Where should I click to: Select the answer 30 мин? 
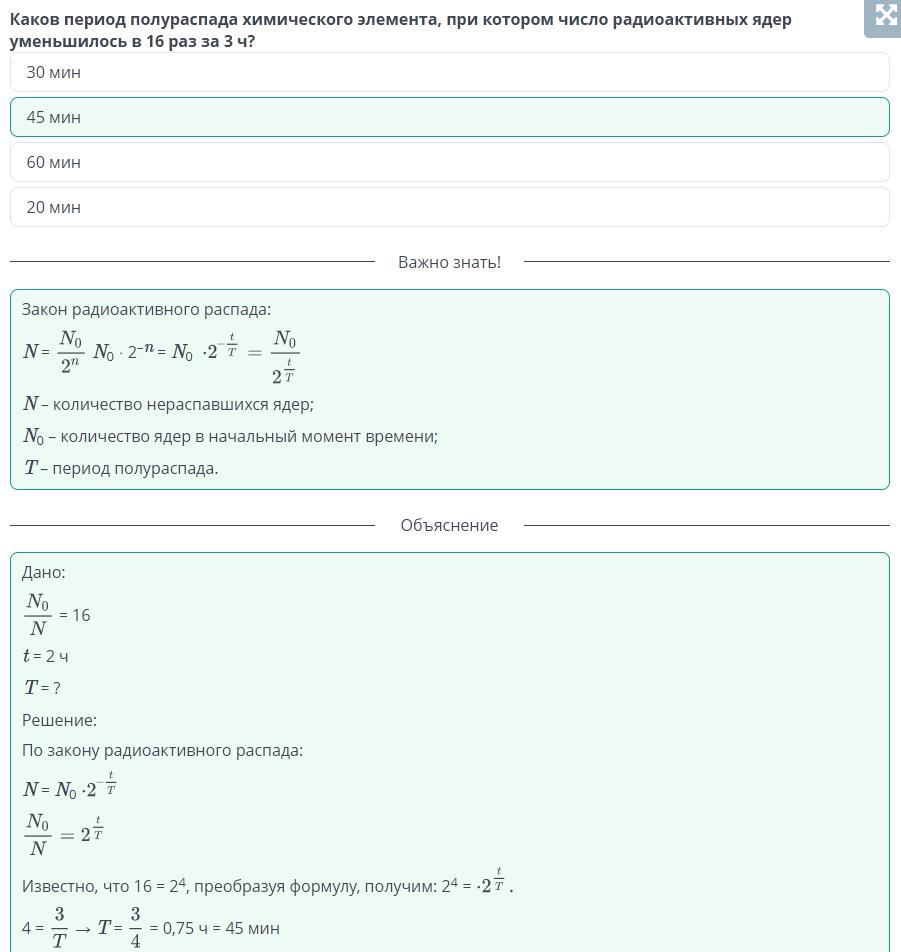coord(450,72)
